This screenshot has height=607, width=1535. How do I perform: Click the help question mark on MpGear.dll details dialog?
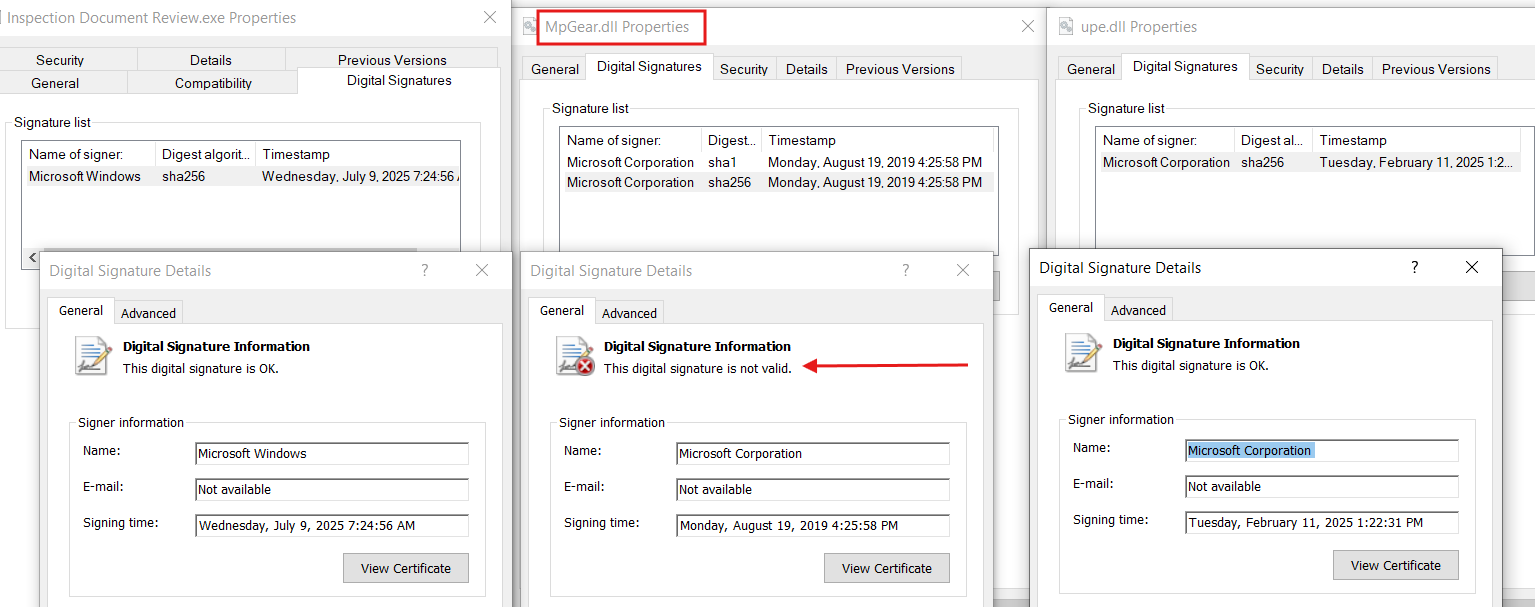click(905, 270)
